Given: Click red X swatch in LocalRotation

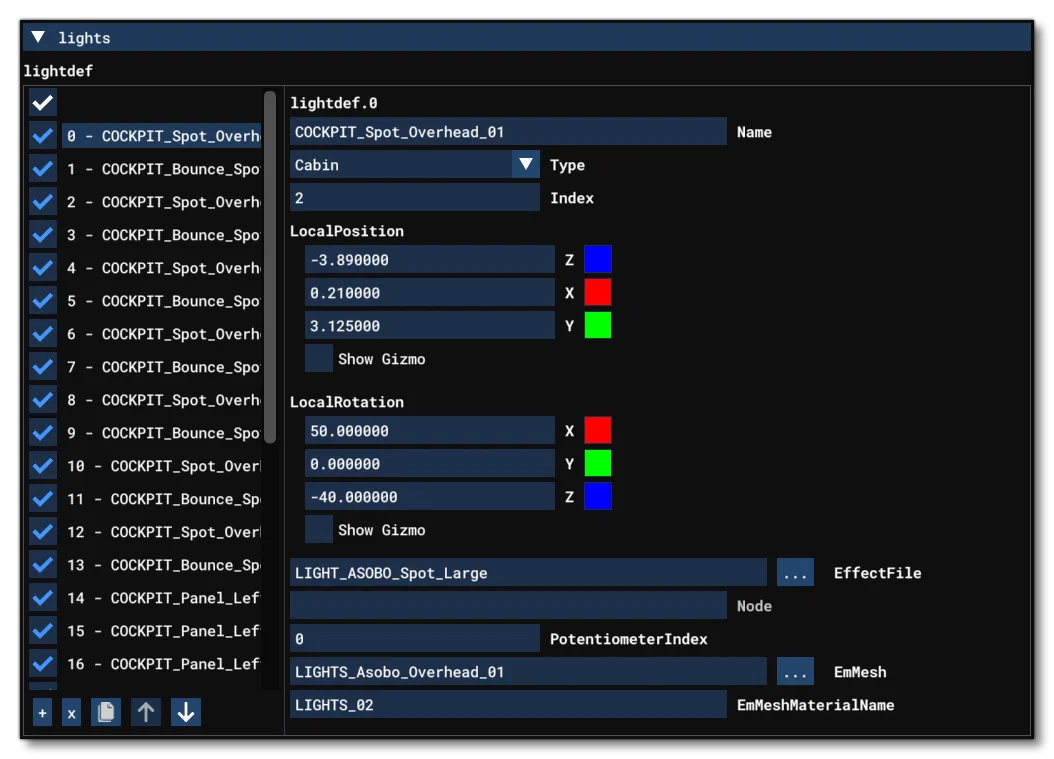Looking at the screenshot, I should click(x=598, y=430).
